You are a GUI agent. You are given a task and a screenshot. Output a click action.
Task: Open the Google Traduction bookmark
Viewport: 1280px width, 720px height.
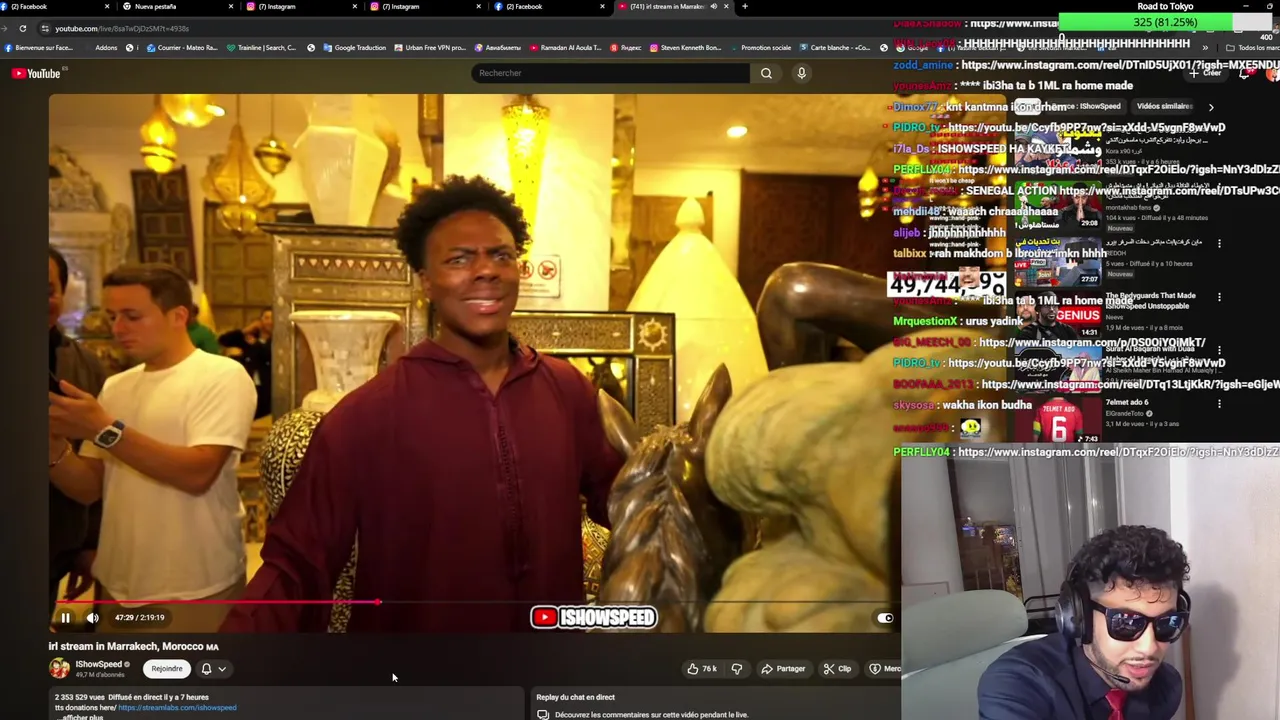click(354, 48)
